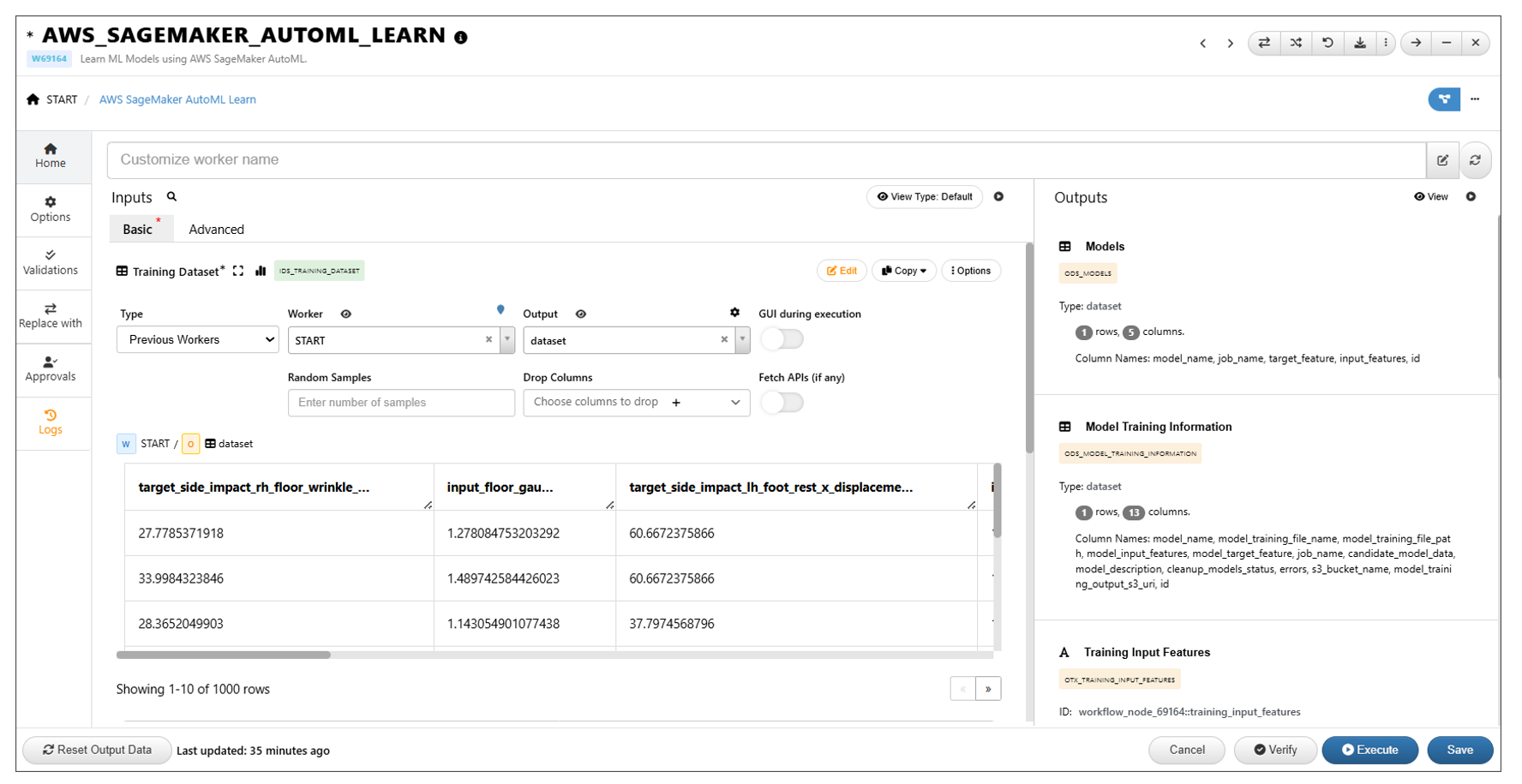Click the edit worker name pencil icon
This screenshot has width=1522, height=784.
1442,160
